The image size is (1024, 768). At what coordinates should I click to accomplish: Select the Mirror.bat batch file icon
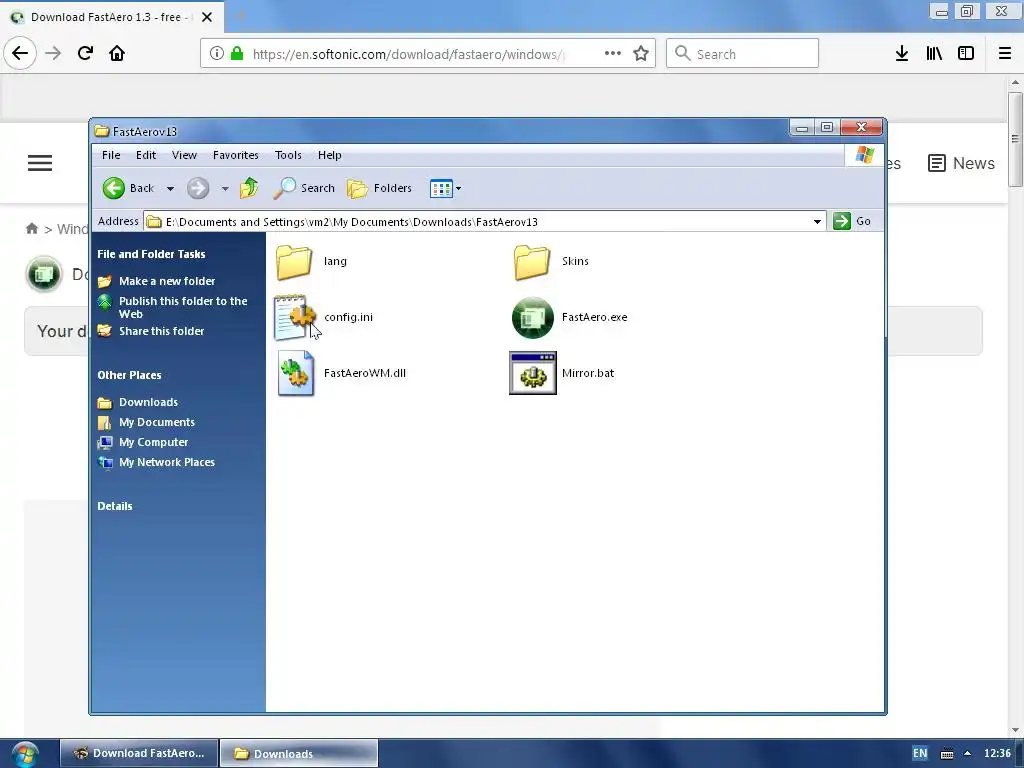click(x=533, y=373)
